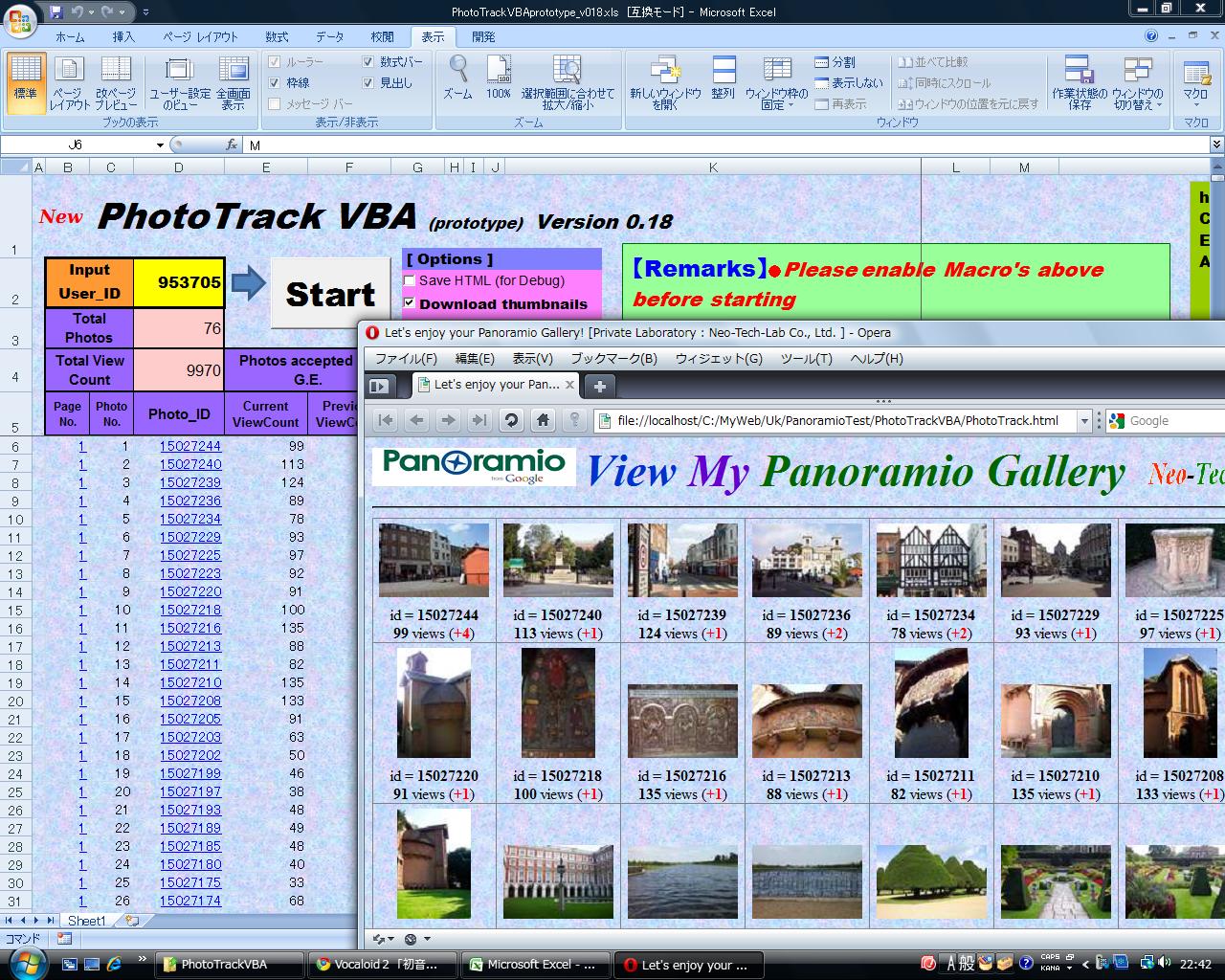The image size is (1225, 980).
Task: Click the Excel help question mark icon
Action: 1151,36
